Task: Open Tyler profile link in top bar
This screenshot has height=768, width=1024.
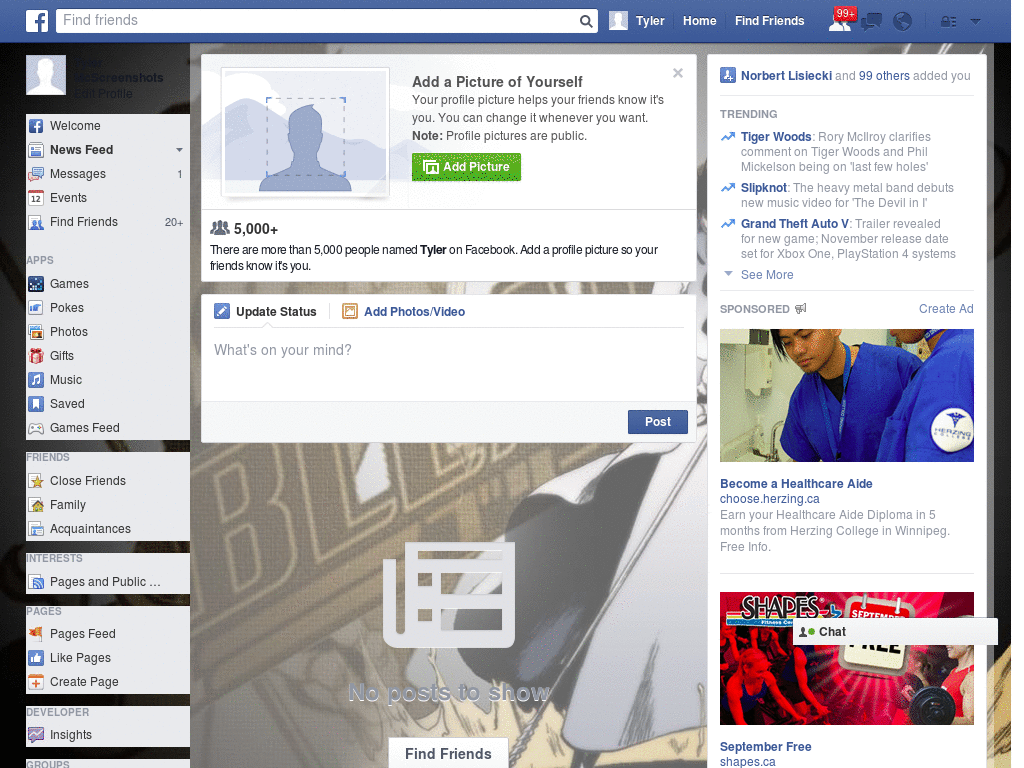Action: coord(650,21)
